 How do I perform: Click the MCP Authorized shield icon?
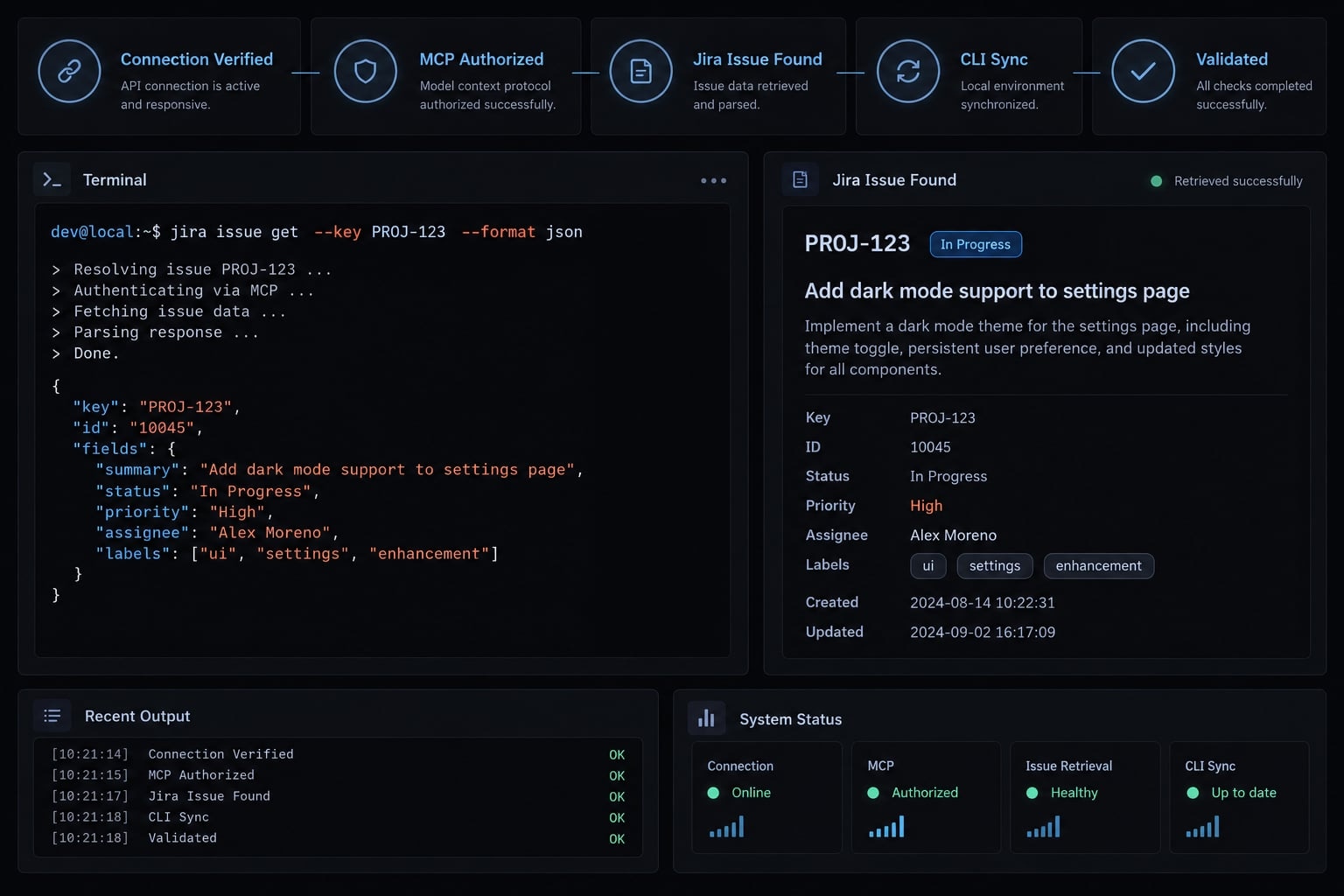pos(366,71)
